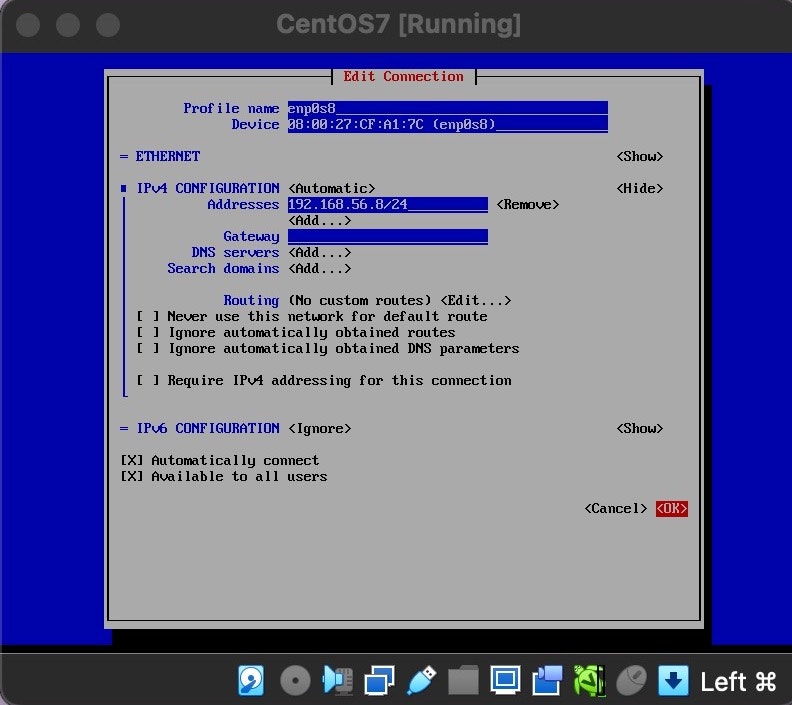Click the Left ⌘ host key indicator
The height and width of the screenshot is (705, 792).
click(x=738, y=681)
